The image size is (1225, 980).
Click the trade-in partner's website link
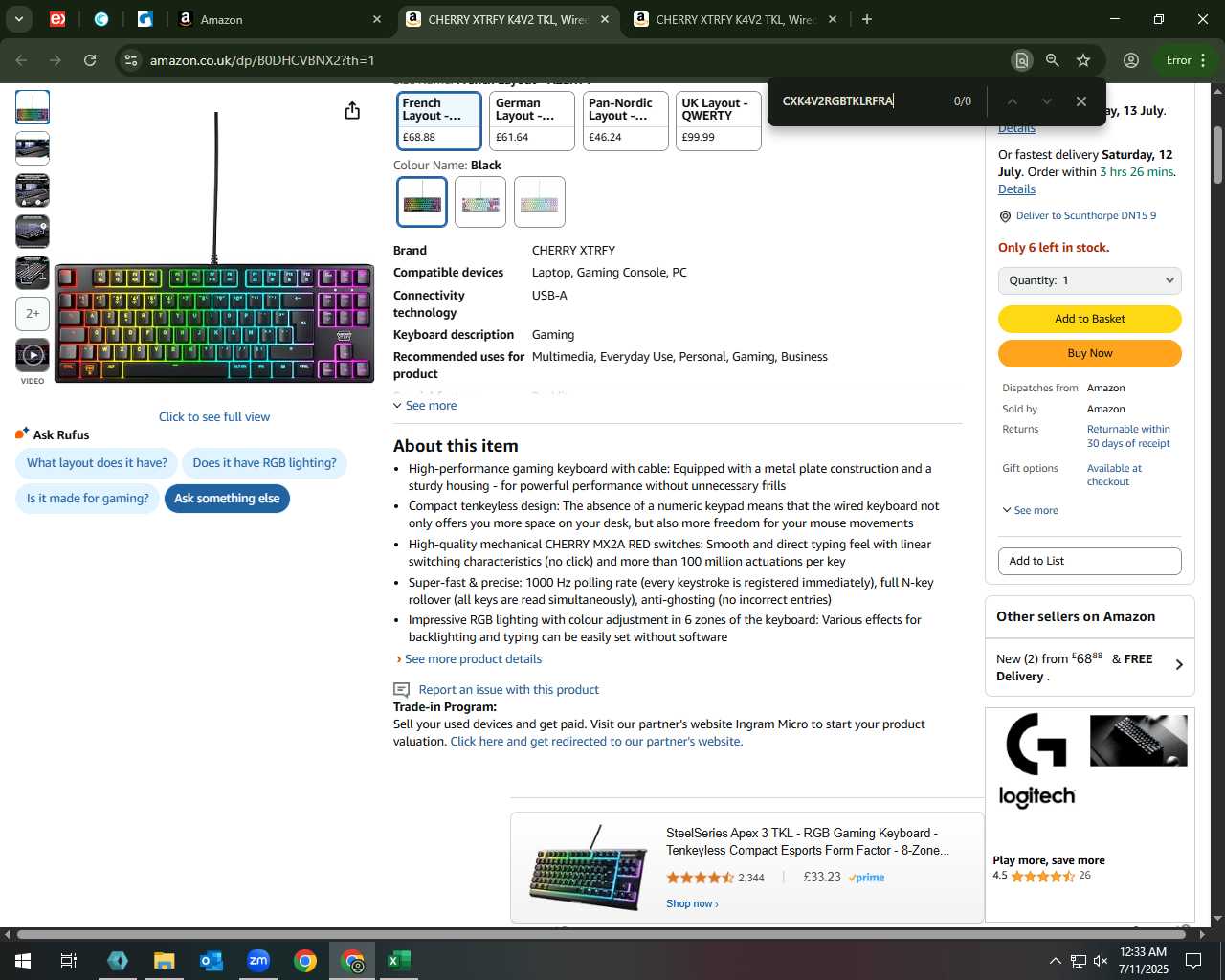click(x=596, y=742)
